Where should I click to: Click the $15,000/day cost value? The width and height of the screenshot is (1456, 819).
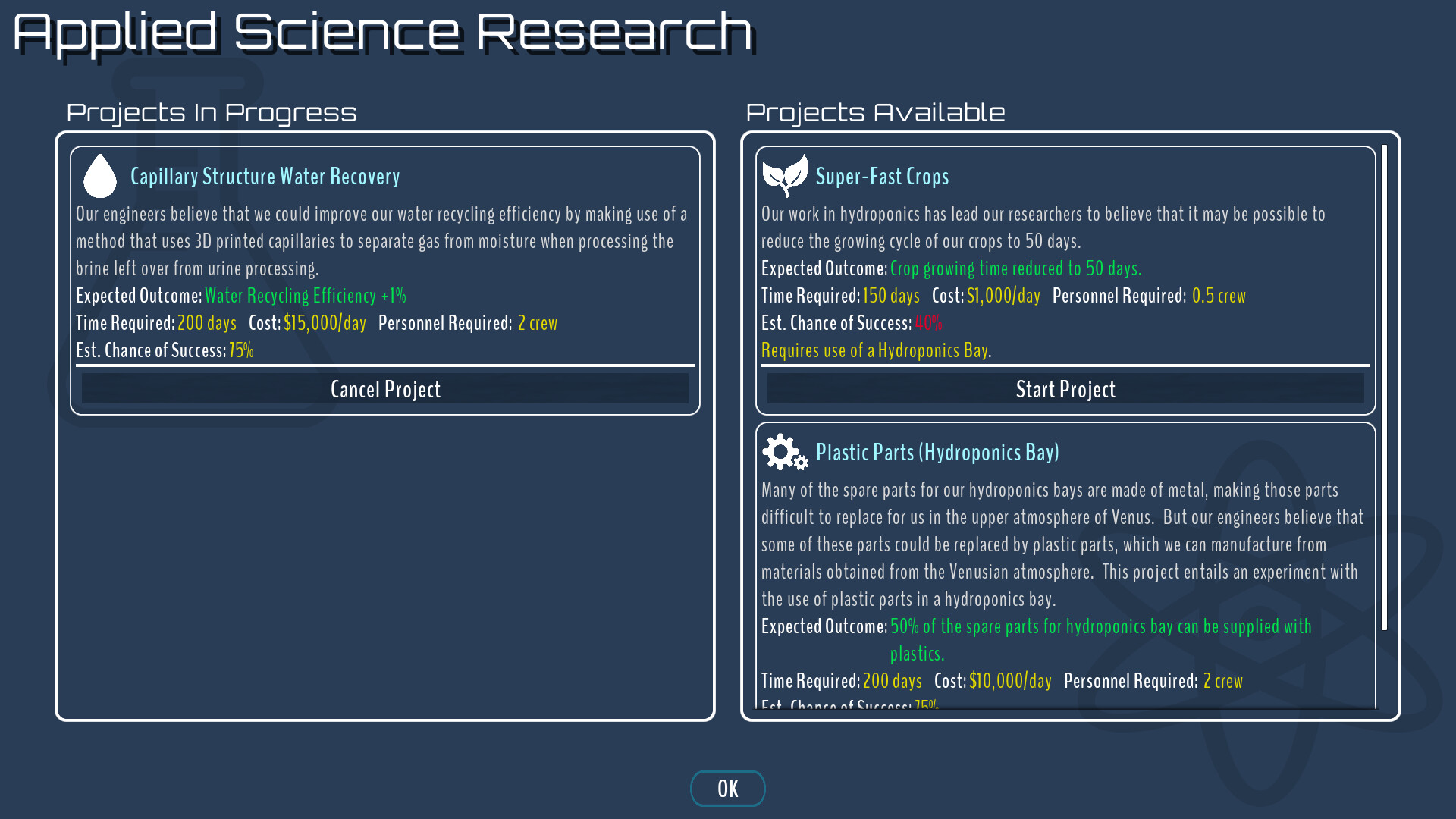(325, 323)
